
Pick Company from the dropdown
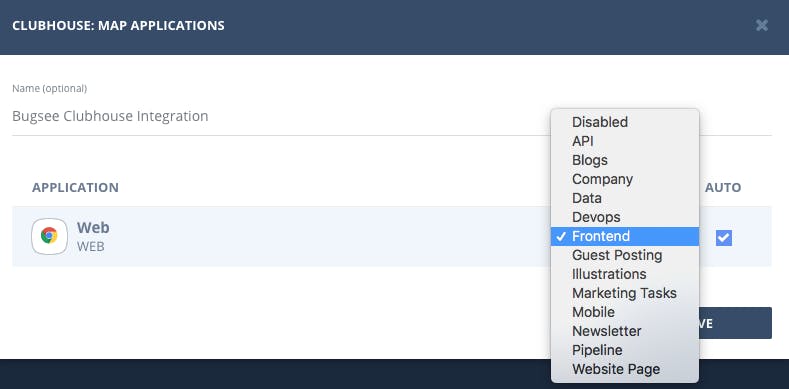pos(625,179)
